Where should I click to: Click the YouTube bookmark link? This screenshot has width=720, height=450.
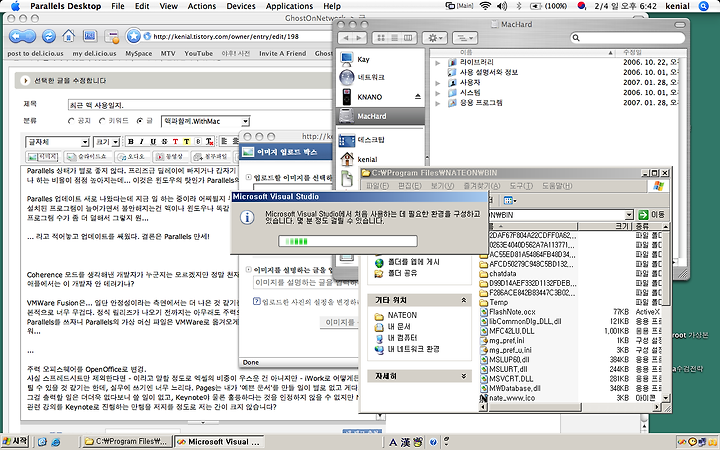[198, 53]
